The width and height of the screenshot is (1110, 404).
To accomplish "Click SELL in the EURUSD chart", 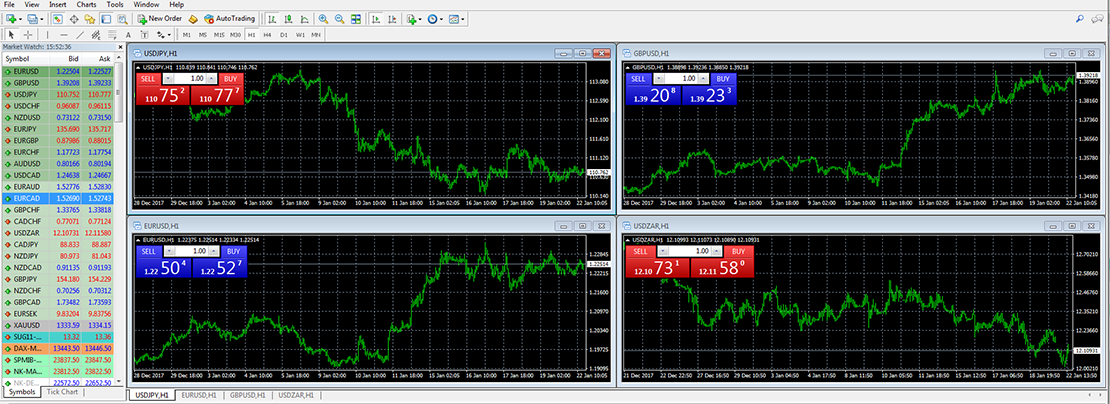I will click(149, 251).
